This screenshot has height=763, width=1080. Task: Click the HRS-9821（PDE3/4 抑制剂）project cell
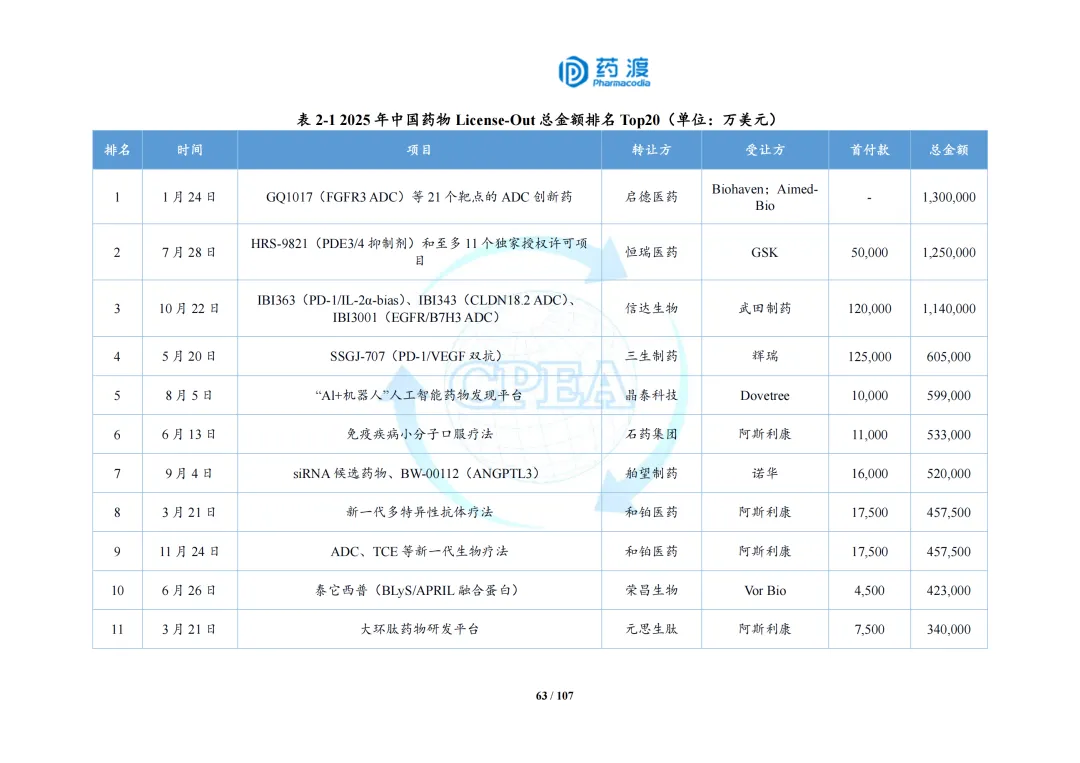(419, 252)
